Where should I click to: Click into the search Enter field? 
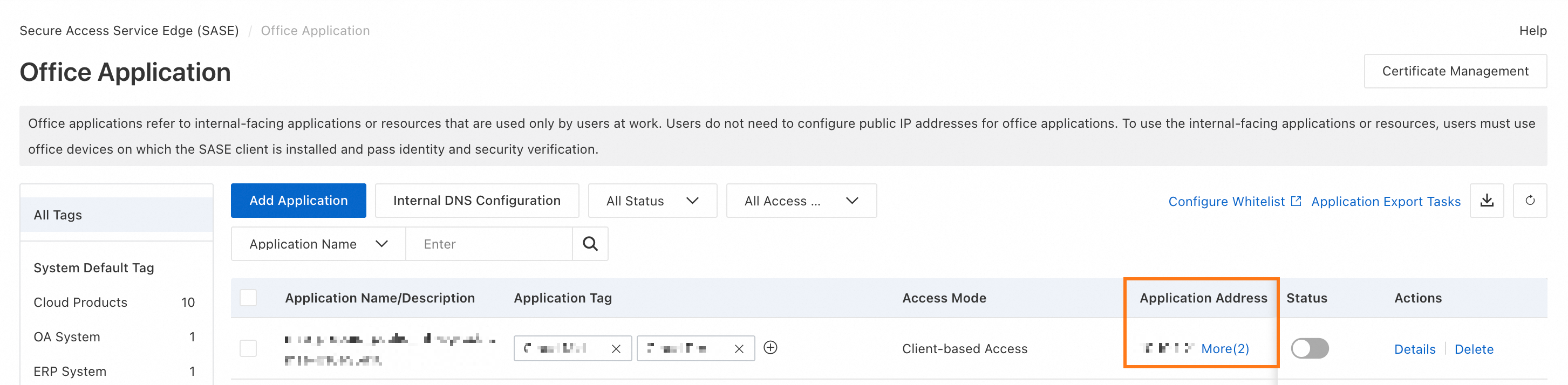tap(489, 244)
